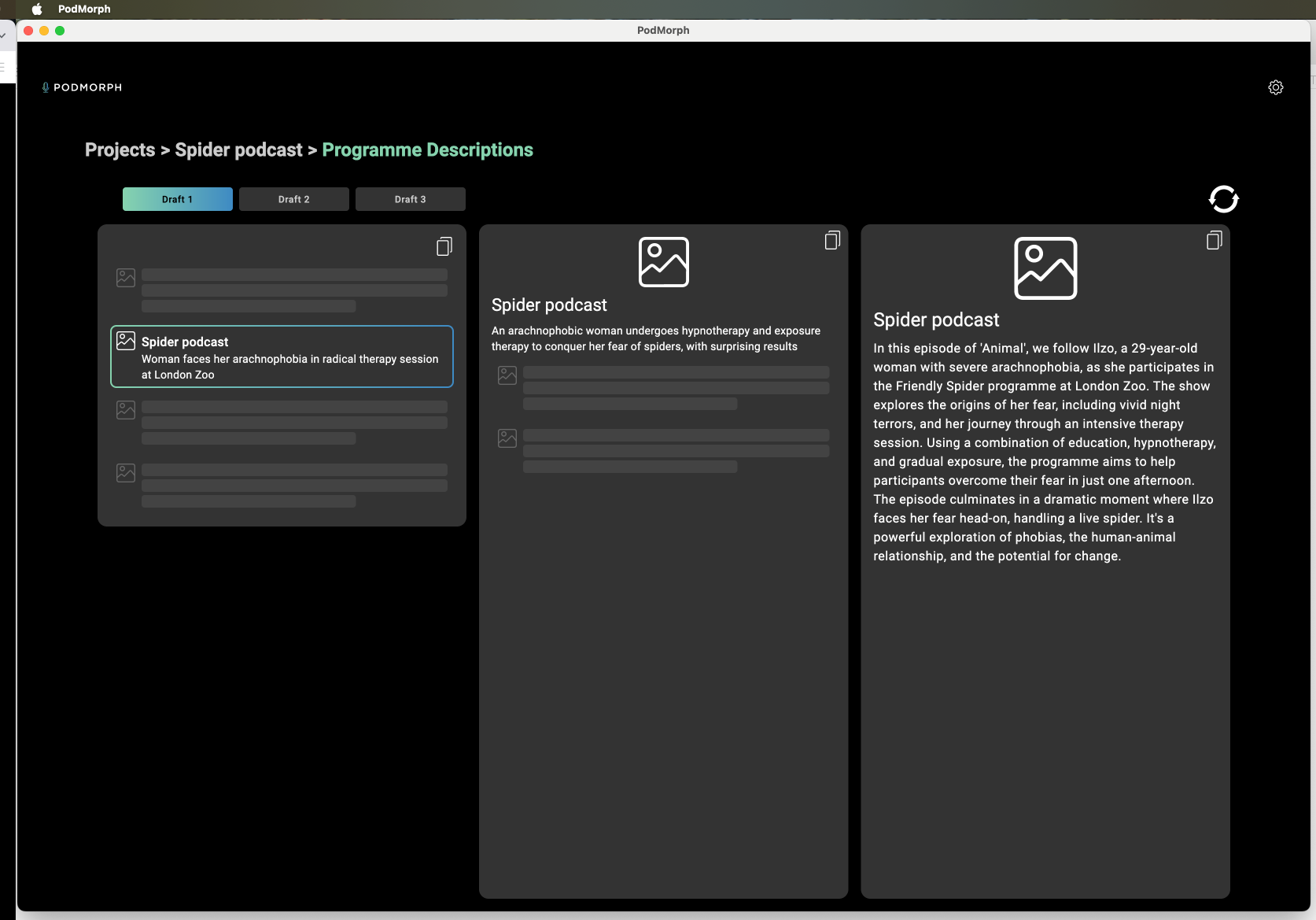This screenshot has height=920, width=1316.
Task: Copy the long description using copy icon
Action: [1214, 241]
